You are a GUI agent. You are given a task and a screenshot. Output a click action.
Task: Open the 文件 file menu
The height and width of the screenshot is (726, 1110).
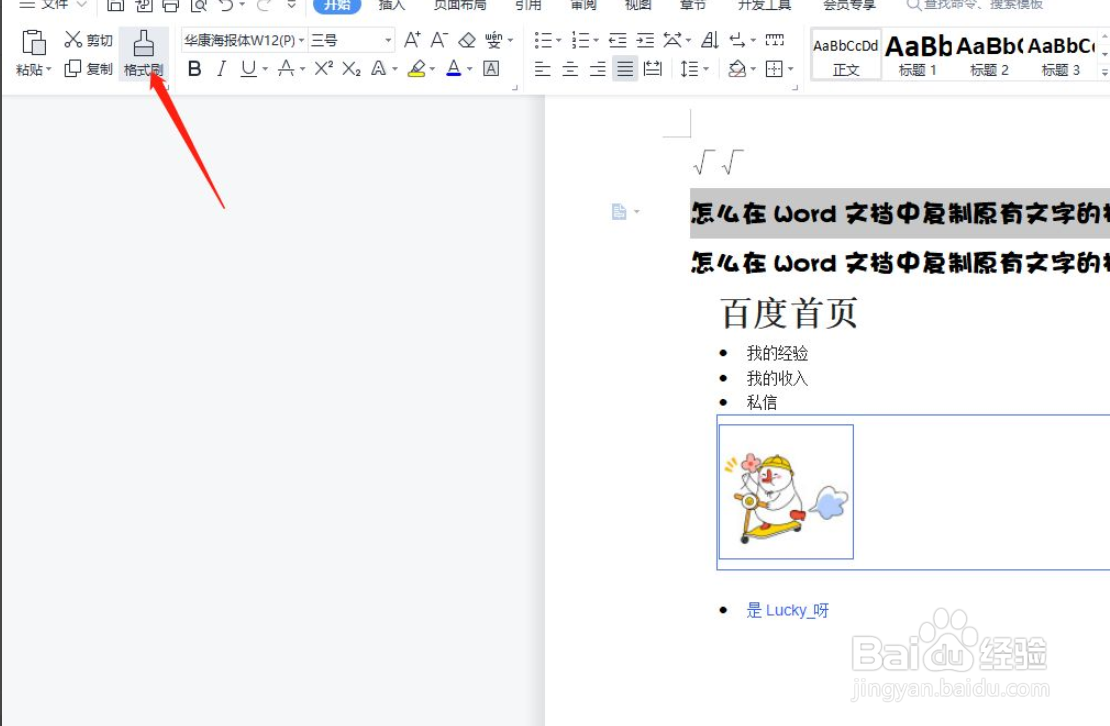54,4
